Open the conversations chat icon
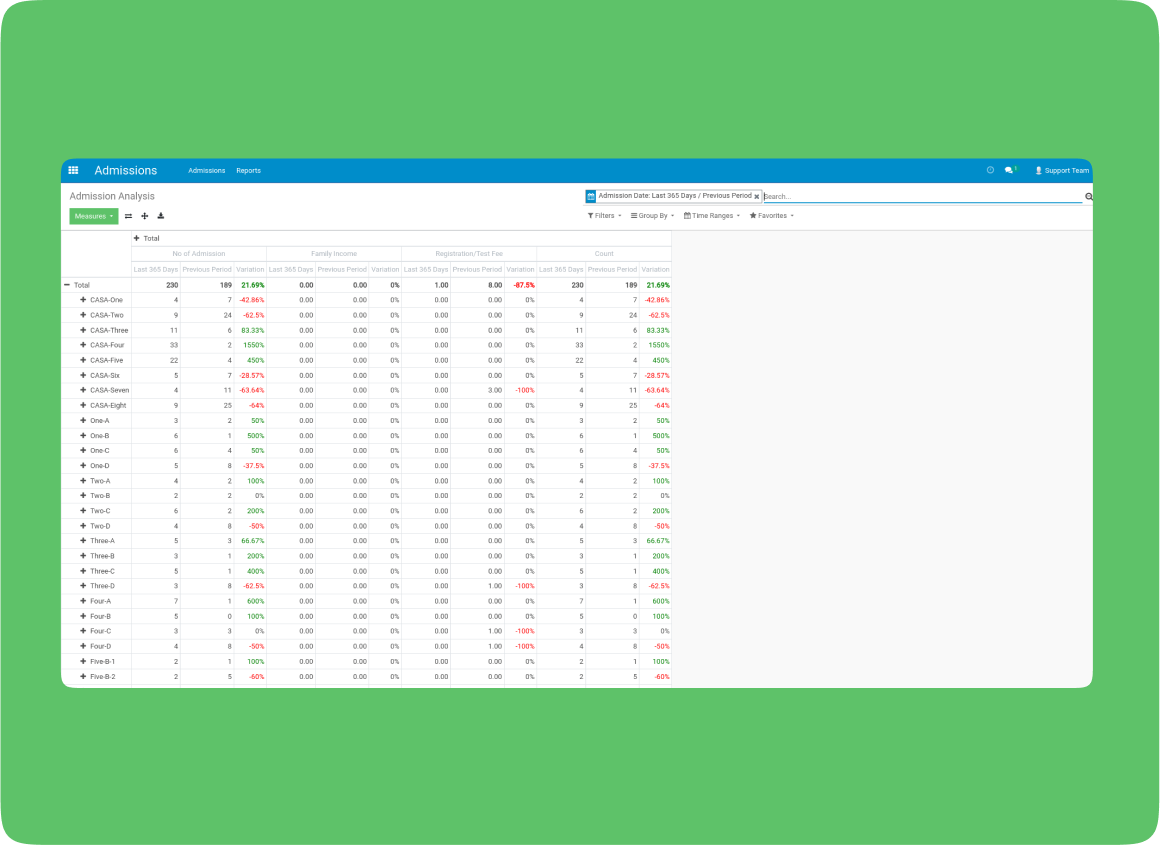 click(x=1009, y=171)
